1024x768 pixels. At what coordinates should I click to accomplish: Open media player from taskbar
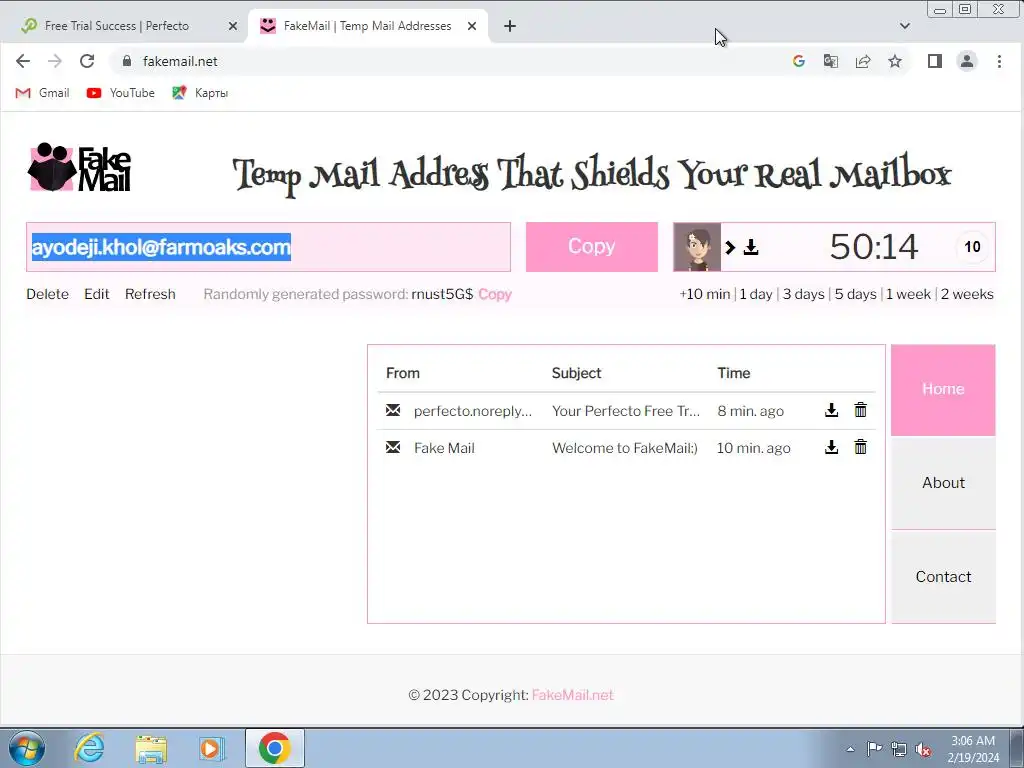pos(211,748)
